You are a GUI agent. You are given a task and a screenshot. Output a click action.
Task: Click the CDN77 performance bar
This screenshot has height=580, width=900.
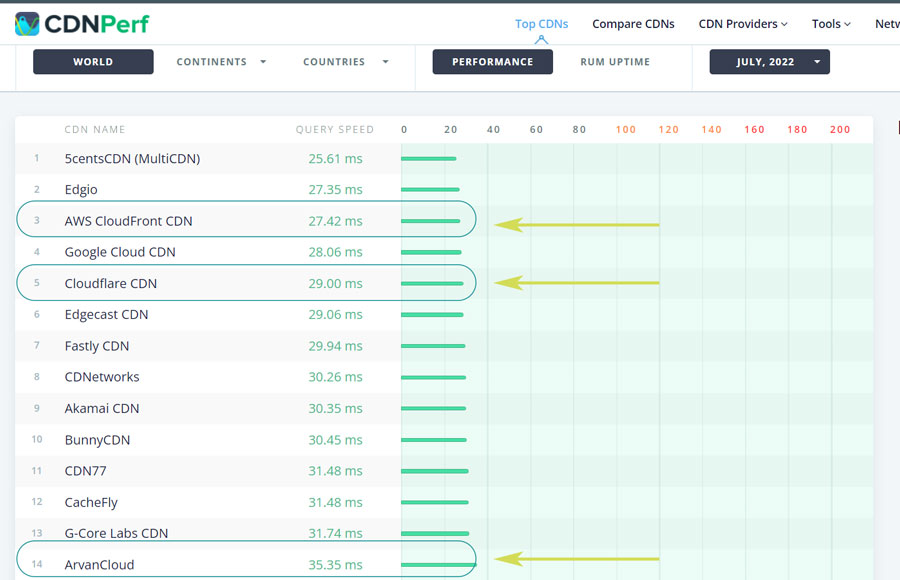(435, 471)
